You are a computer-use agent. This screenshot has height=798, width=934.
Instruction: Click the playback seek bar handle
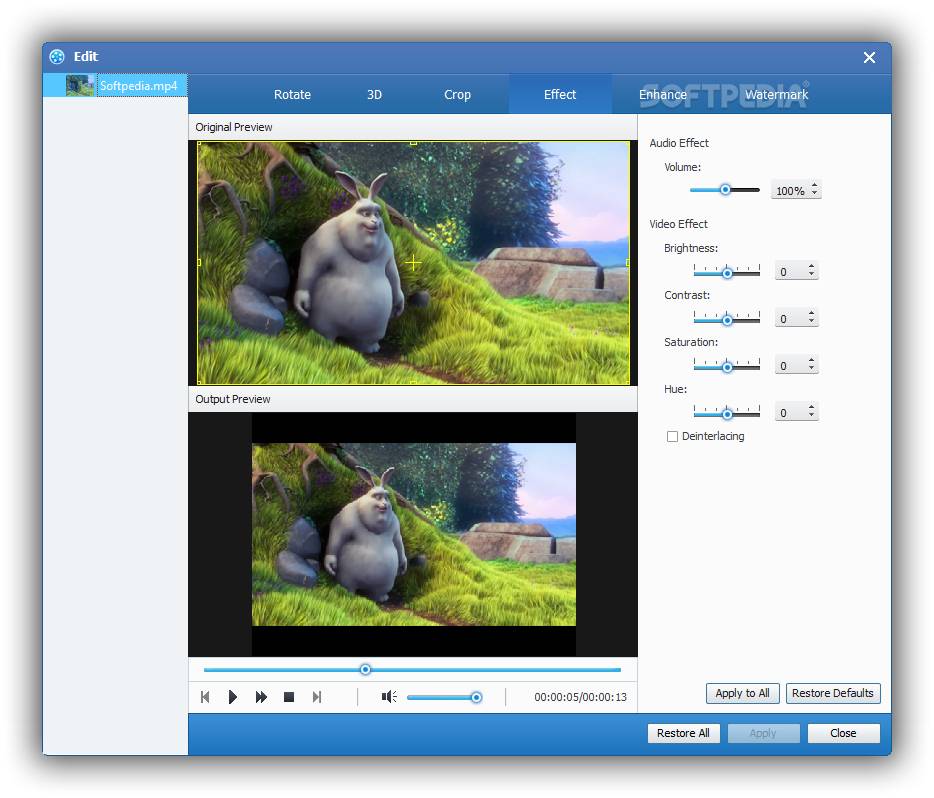point(366,670)
